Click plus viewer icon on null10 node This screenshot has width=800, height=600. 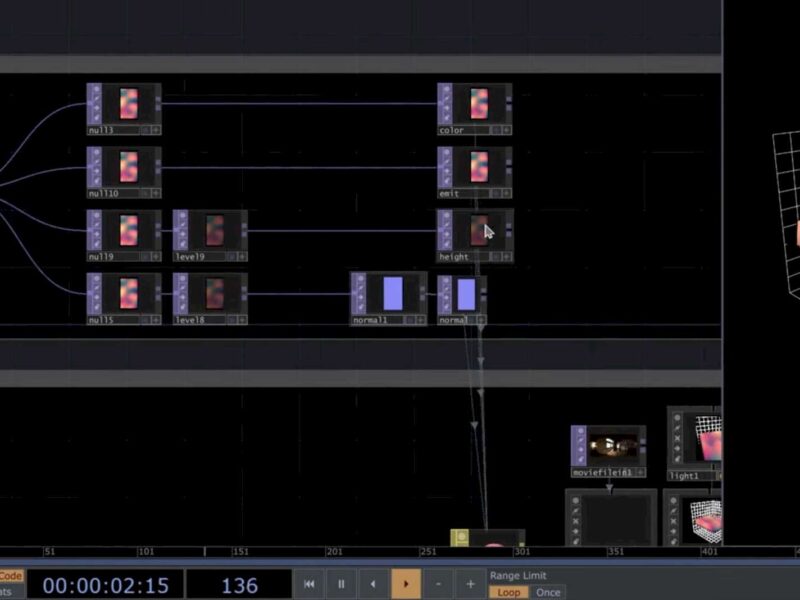click(x=156, y=193)
